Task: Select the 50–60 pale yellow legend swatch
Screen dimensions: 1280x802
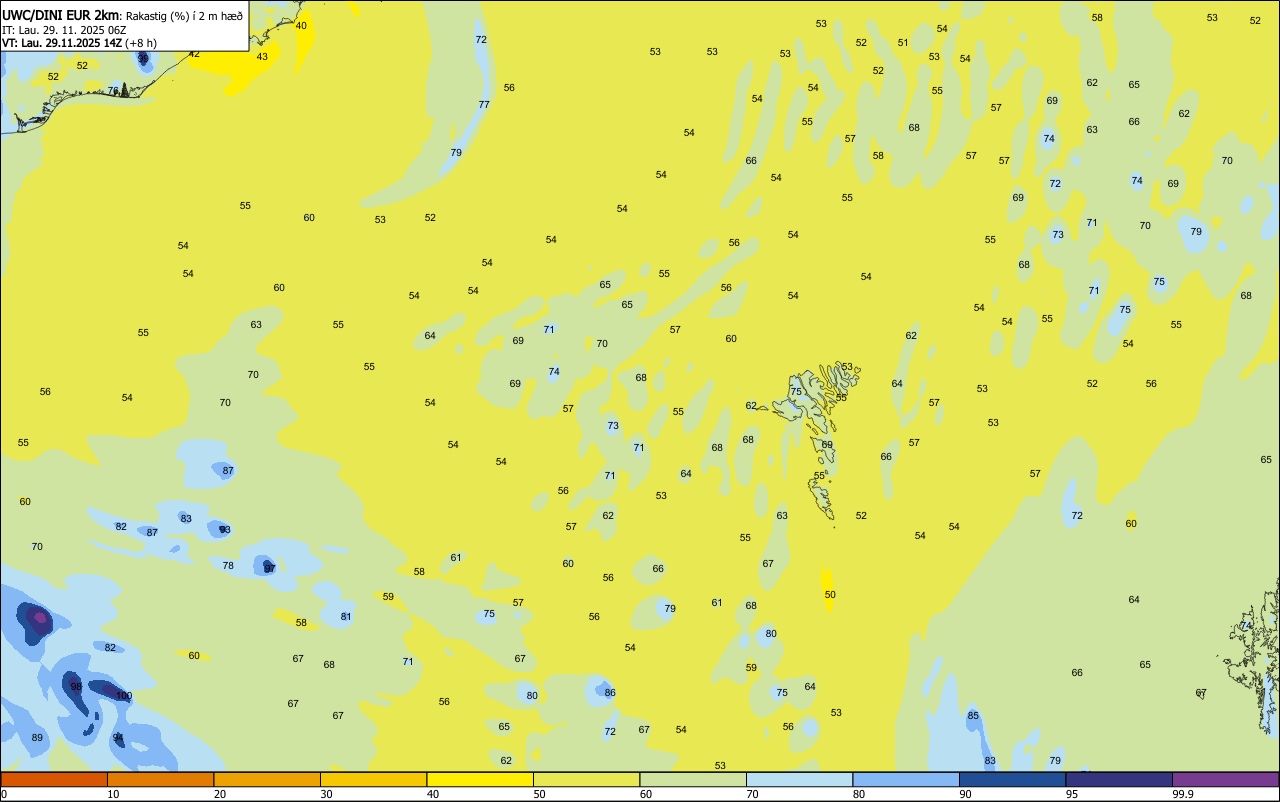Action: tap(586, 779)
